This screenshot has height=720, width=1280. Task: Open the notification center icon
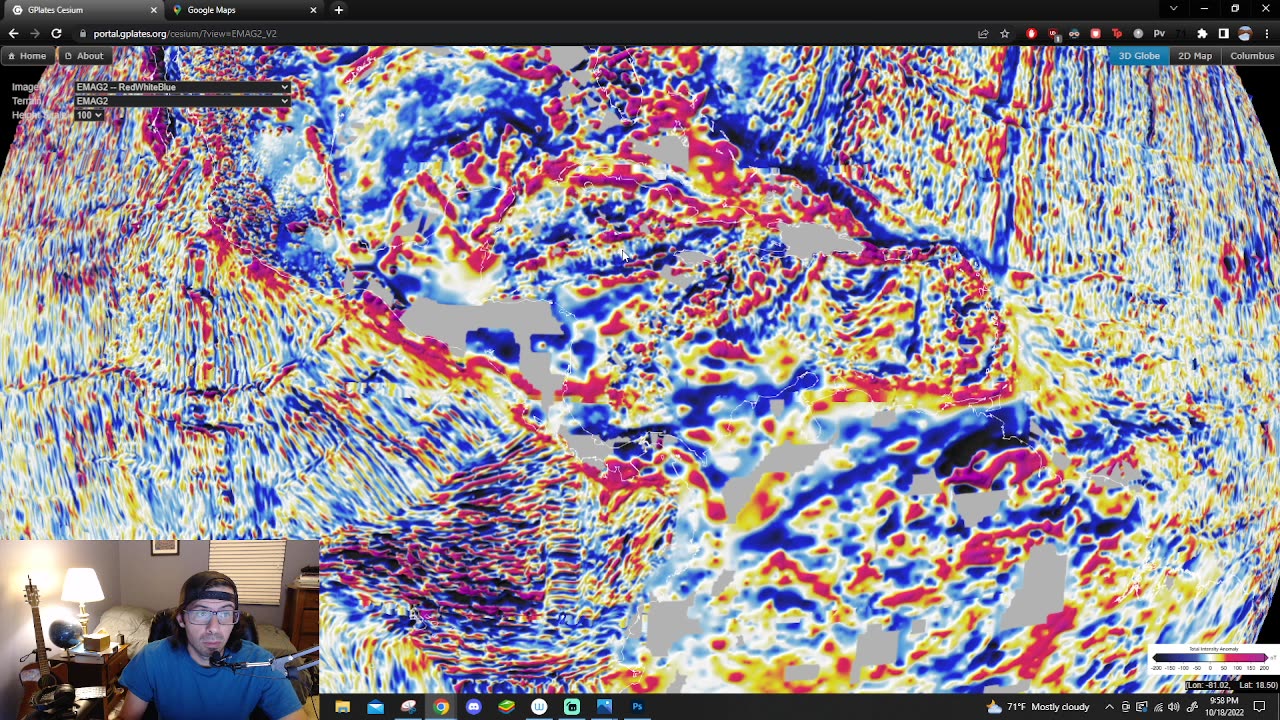point(1260,707)
